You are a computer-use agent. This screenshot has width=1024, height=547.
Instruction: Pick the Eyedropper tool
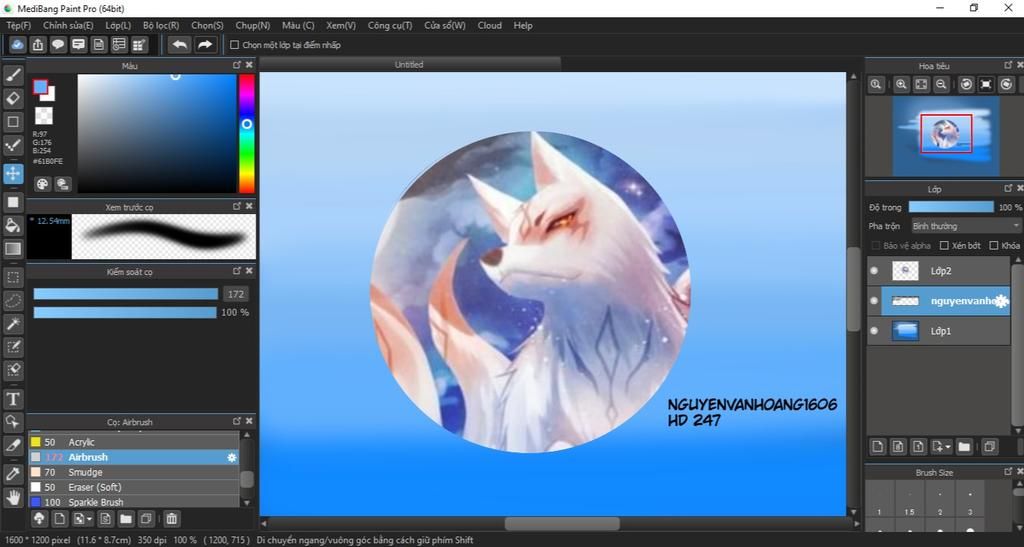coord(13,474)
